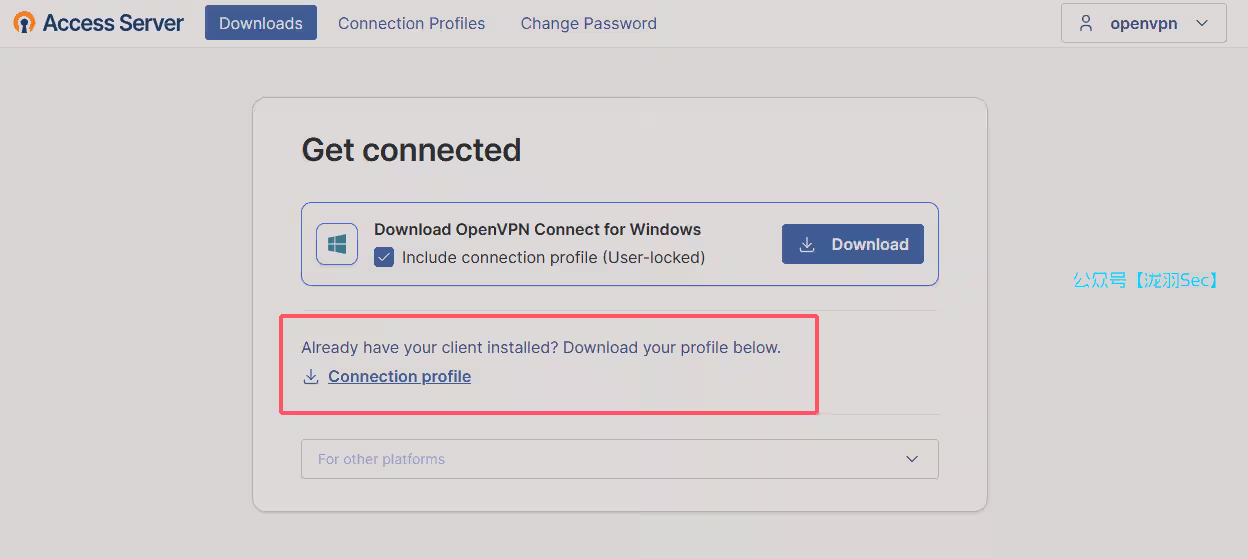Click the 'Include connection profile (User-locked)' label

coord(553,258)
